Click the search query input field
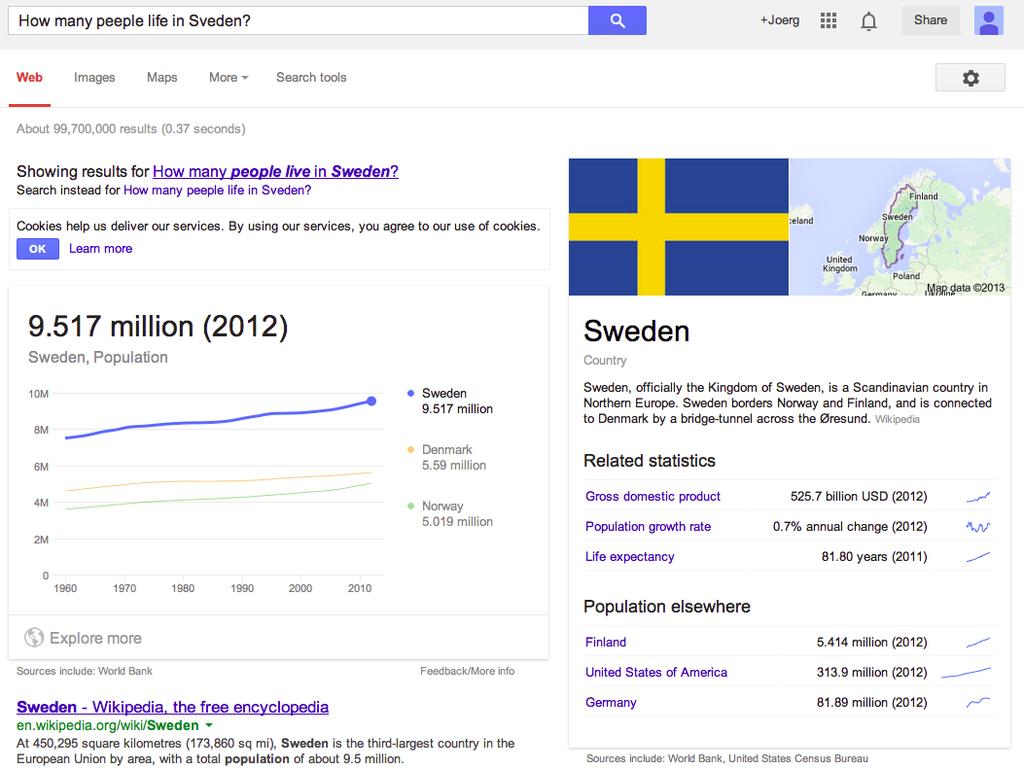The width and height of the screenshot is (1024, 769). tap(298, 20)
